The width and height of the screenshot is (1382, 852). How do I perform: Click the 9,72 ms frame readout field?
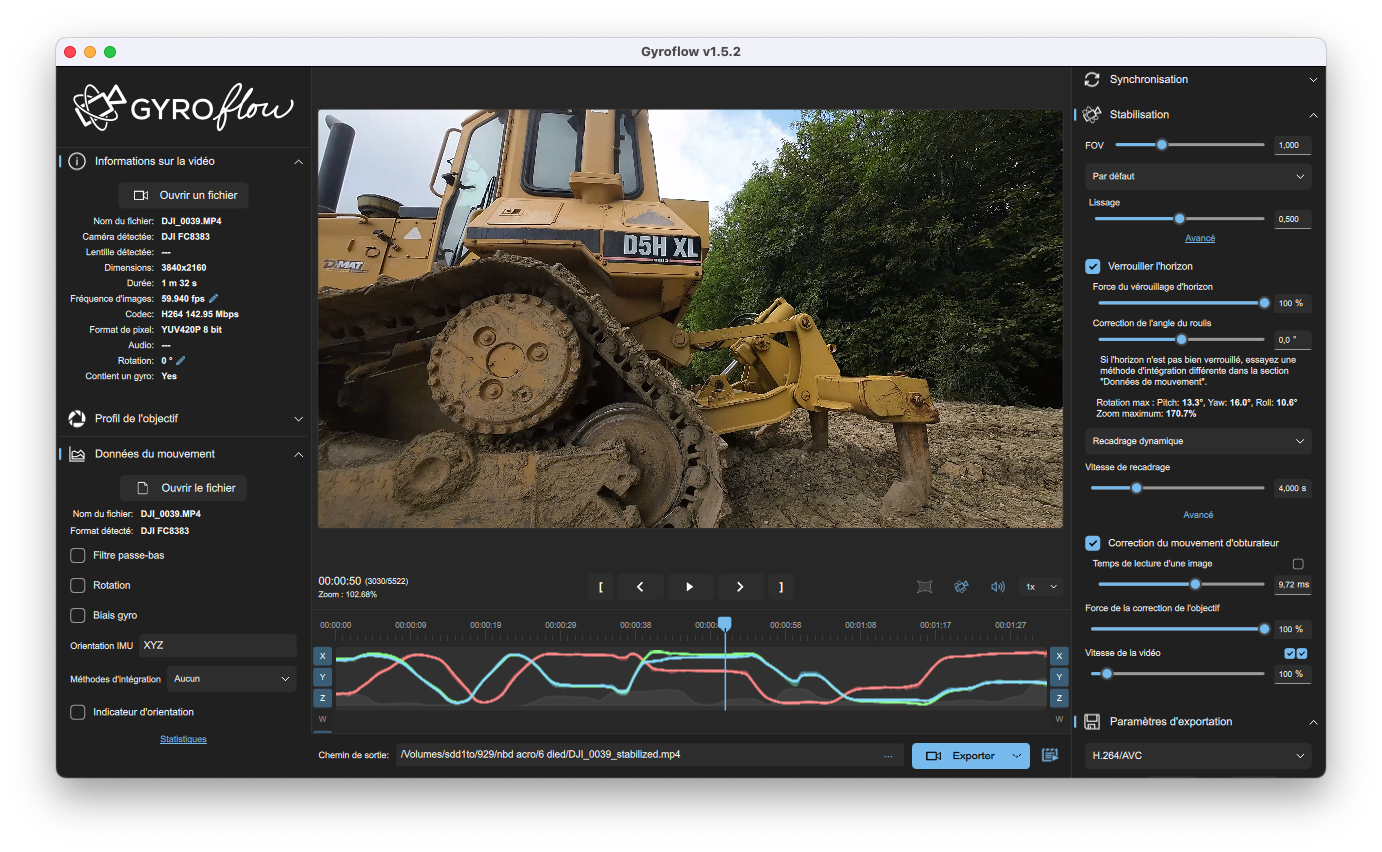(x=1292, y=584)
